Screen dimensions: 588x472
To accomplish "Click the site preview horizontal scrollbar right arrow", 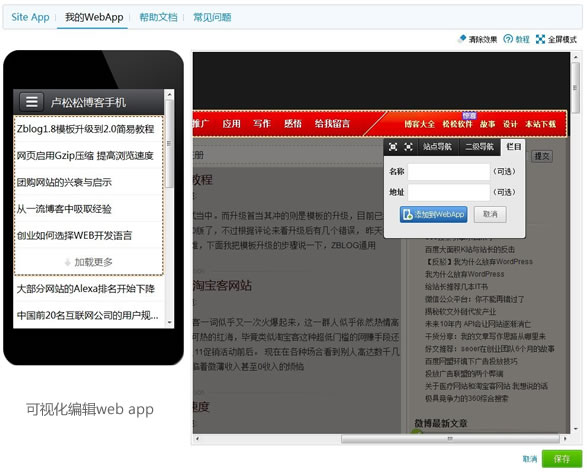I will [565, 438].
